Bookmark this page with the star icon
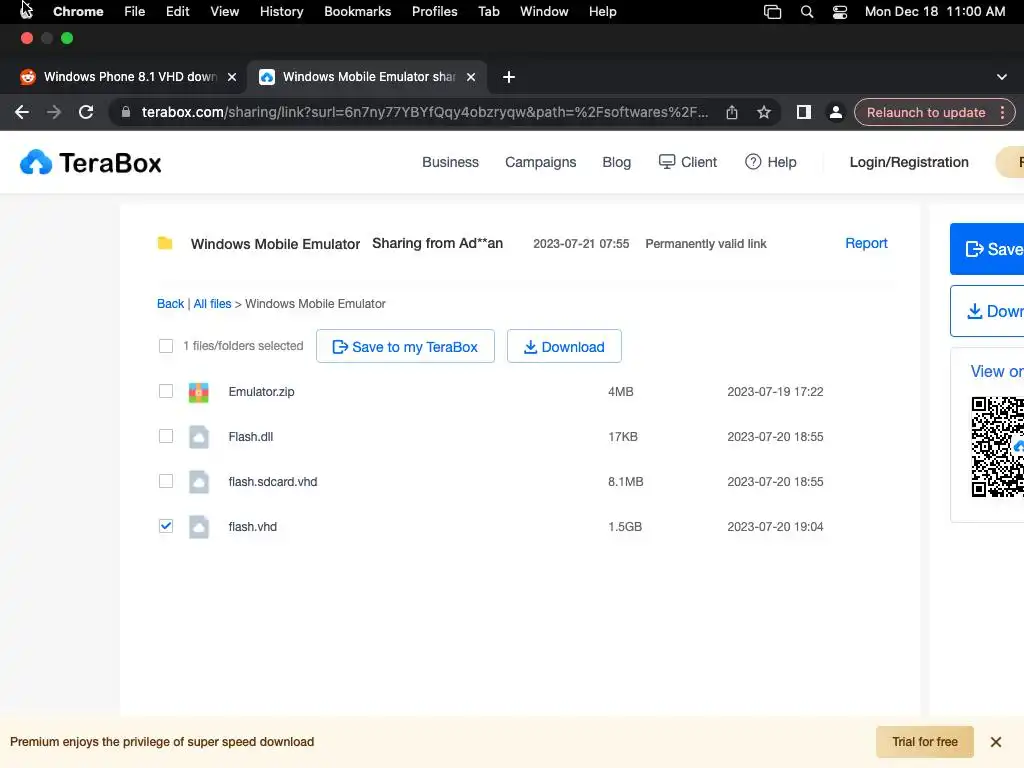The height and width of the screenshot is (768, 1024). click(x=764, y=112)
